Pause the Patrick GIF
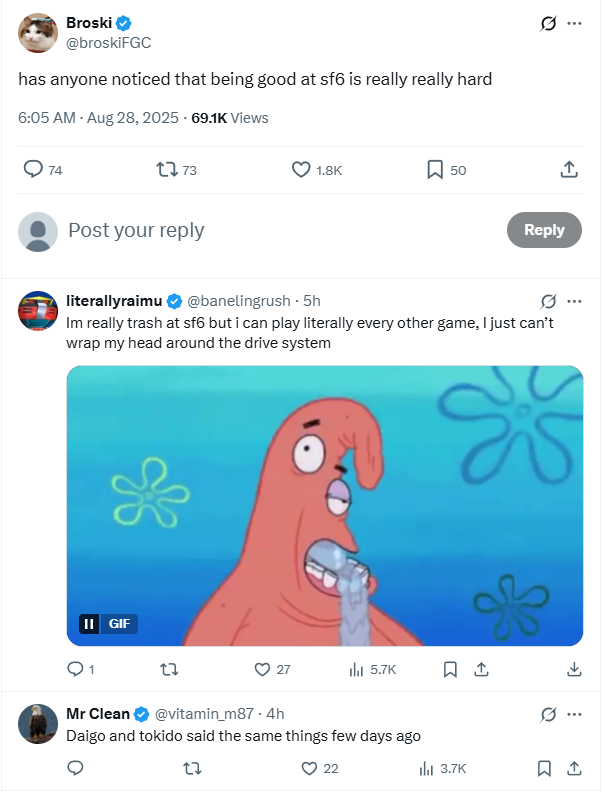The height and width of the screenshot is (792, 607). (x=89, y=624)
